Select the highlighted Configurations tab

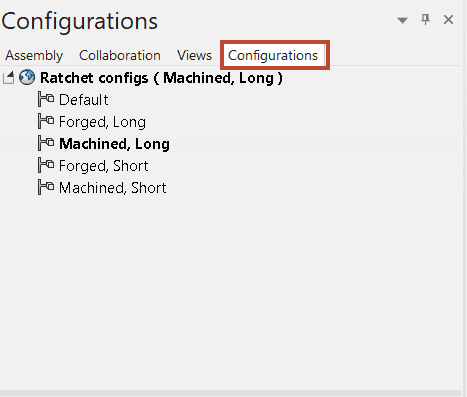coord(273,55)
